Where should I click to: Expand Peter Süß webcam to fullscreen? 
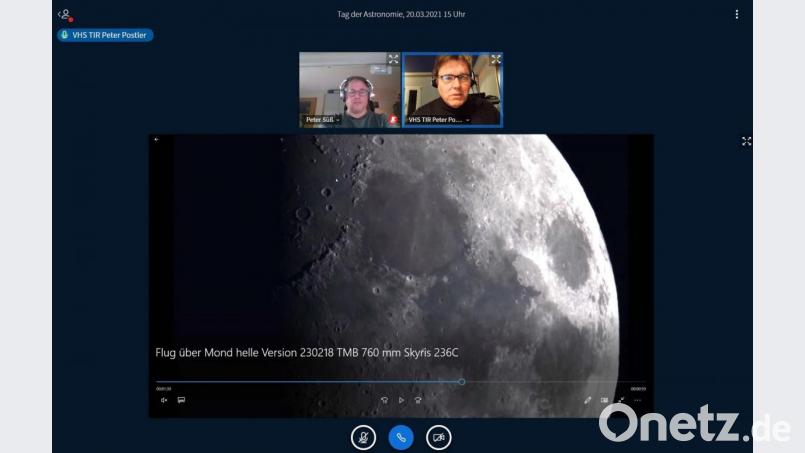coord(393,59)
